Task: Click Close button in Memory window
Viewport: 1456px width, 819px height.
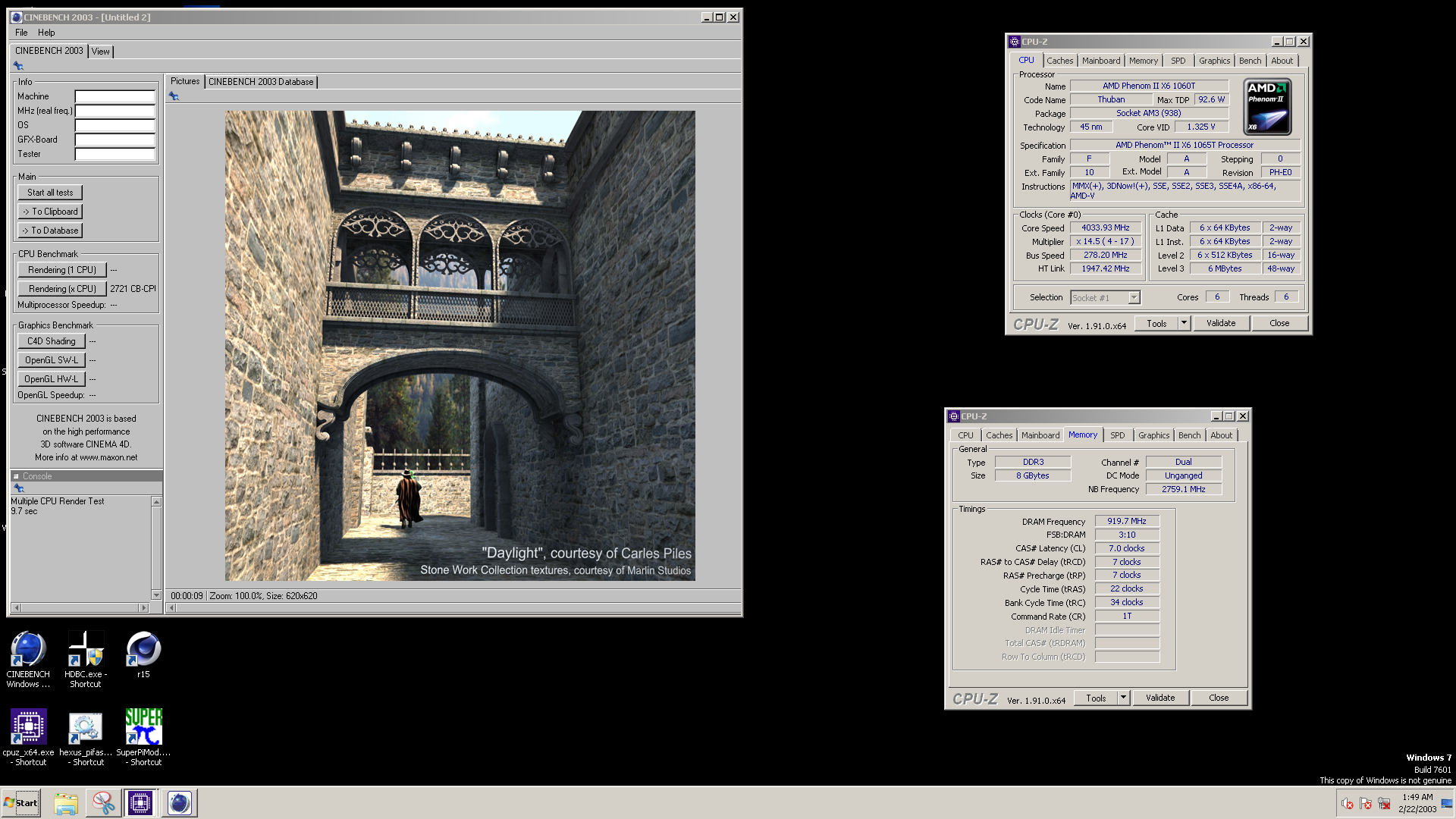Action: pyautogui.click(x=1219, y=698)
